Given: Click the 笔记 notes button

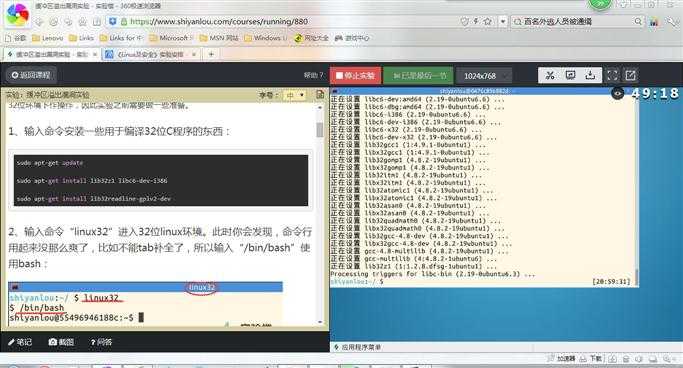Looking at the screenshot, I should 20,342.
